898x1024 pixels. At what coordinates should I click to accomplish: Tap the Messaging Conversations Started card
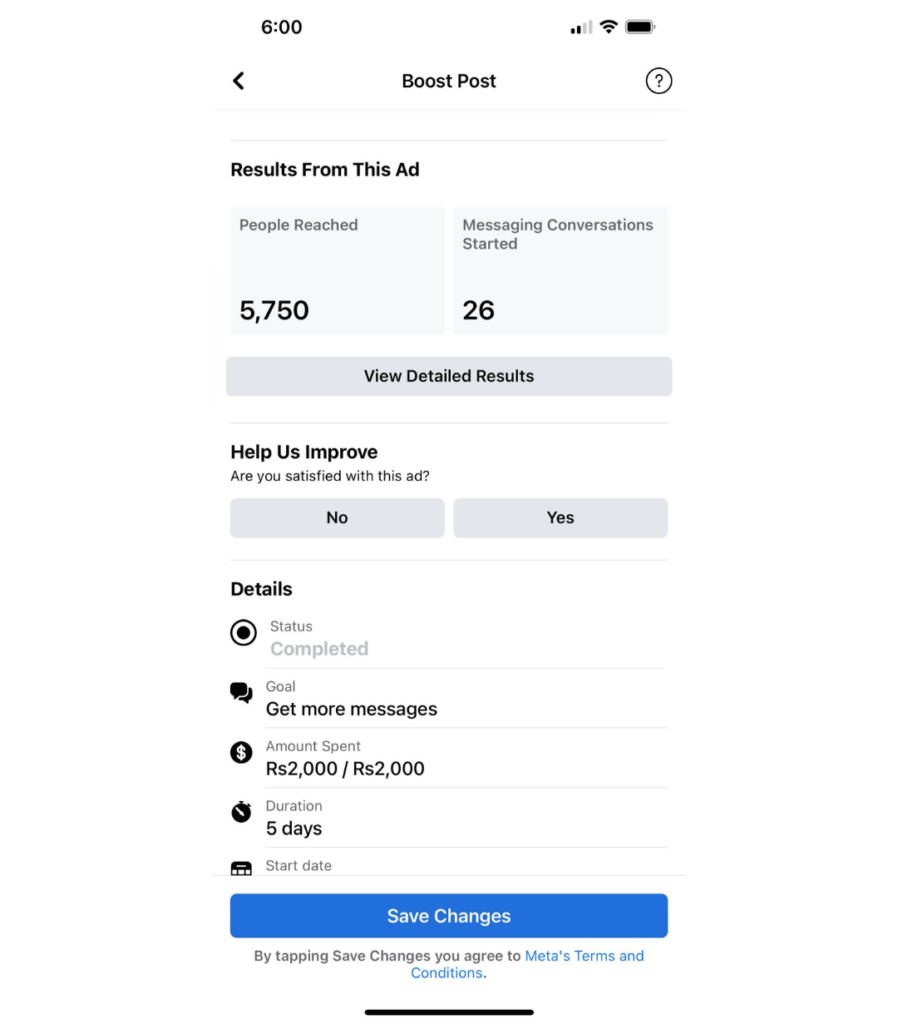pos(560,270)
